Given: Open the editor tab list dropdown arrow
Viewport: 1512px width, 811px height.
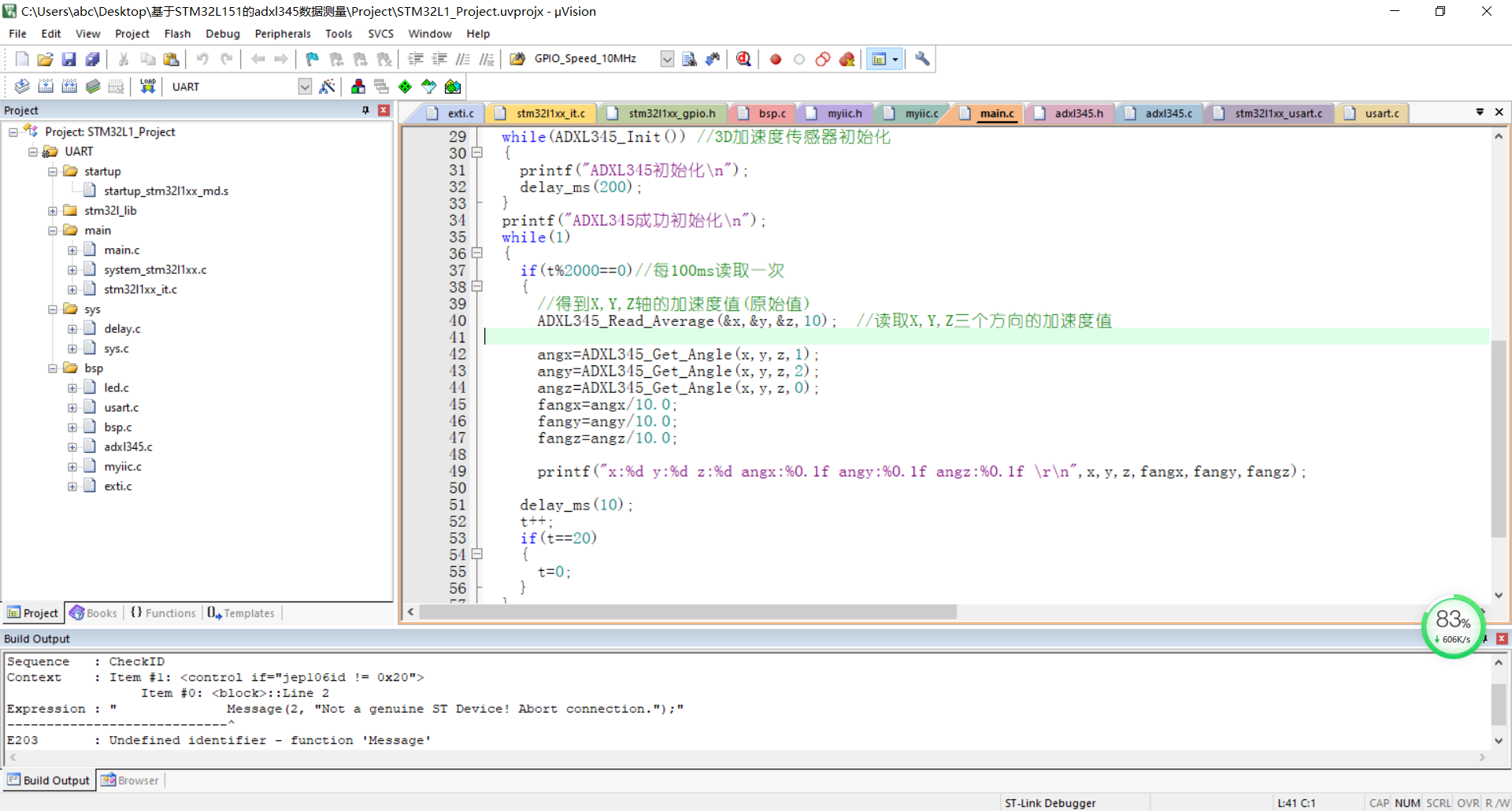Looking at the screenshot, I should (x=1480, y=113).
